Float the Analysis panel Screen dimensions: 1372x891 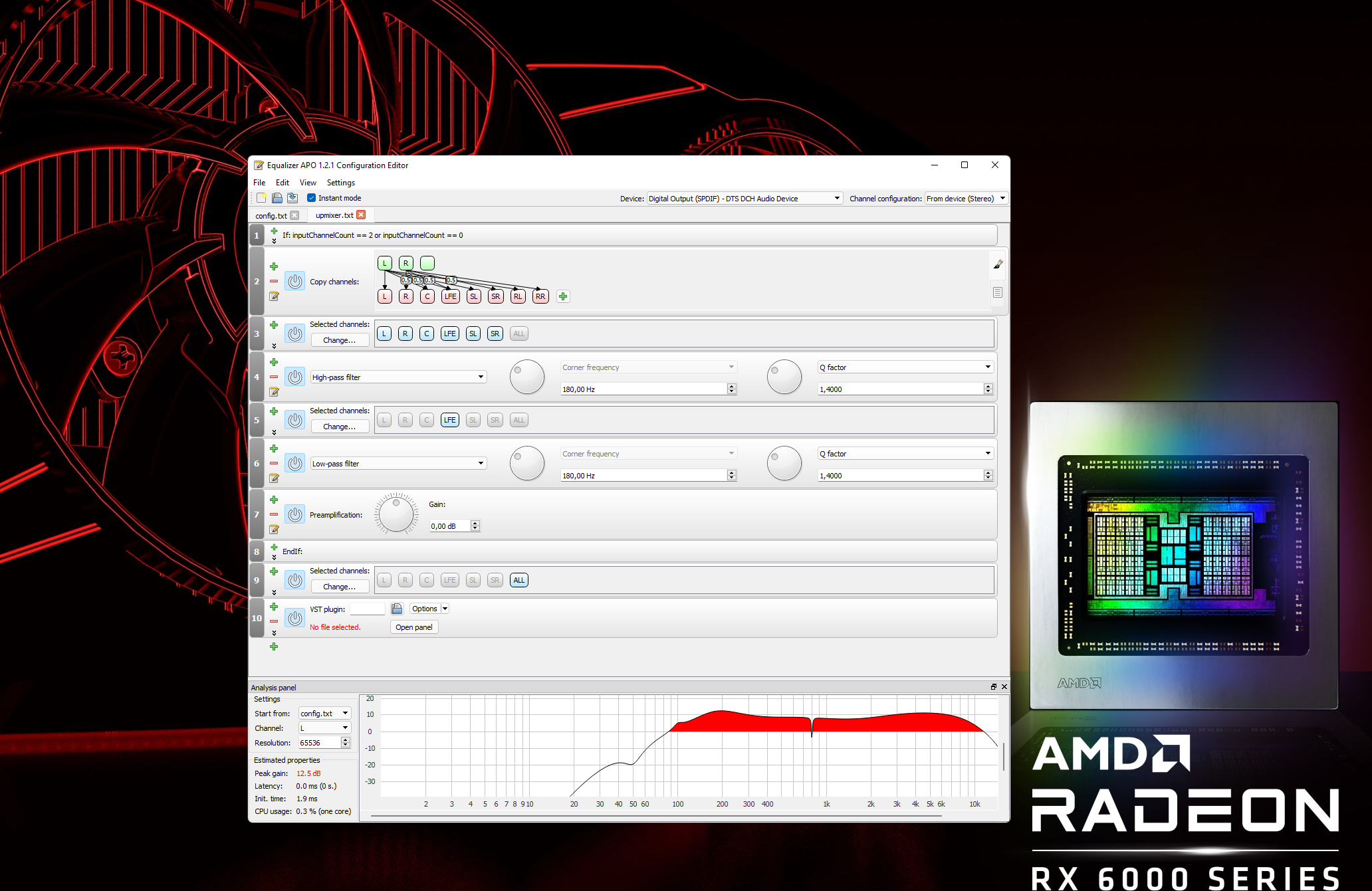click(x=994, y=687)
